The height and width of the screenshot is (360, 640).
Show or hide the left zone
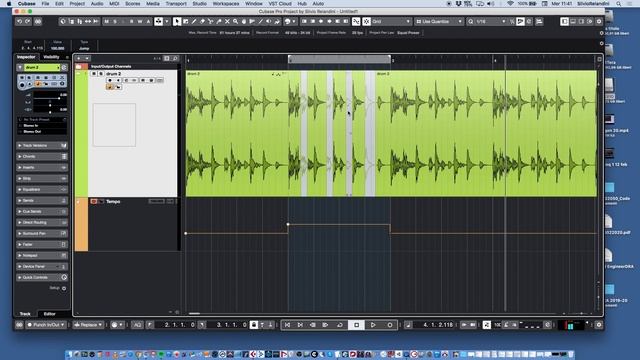tap(564, 21)
